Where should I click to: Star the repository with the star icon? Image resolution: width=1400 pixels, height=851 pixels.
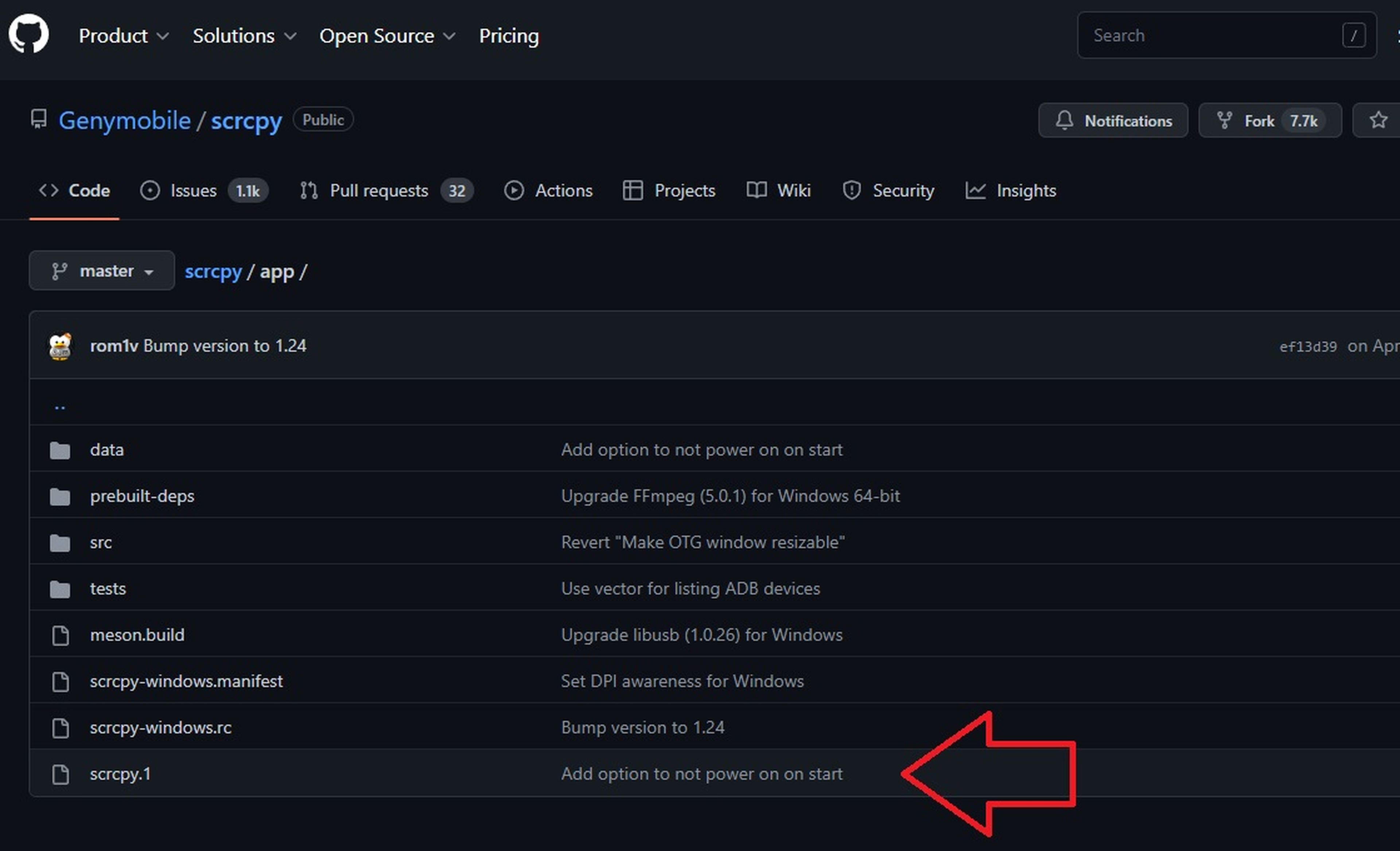1378,120
